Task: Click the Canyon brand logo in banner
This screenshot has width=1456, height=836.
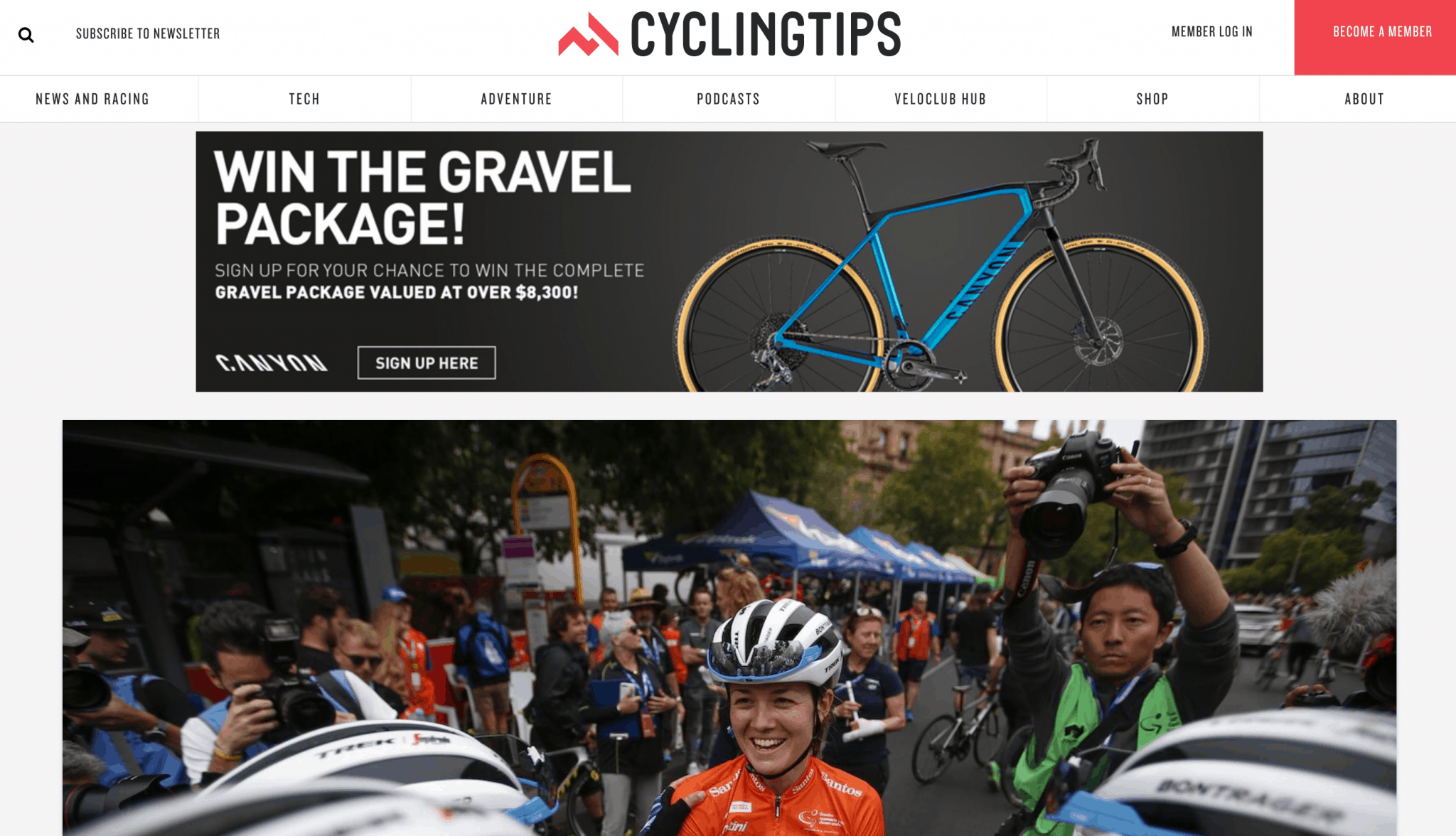Action: (x=272, y=363)
